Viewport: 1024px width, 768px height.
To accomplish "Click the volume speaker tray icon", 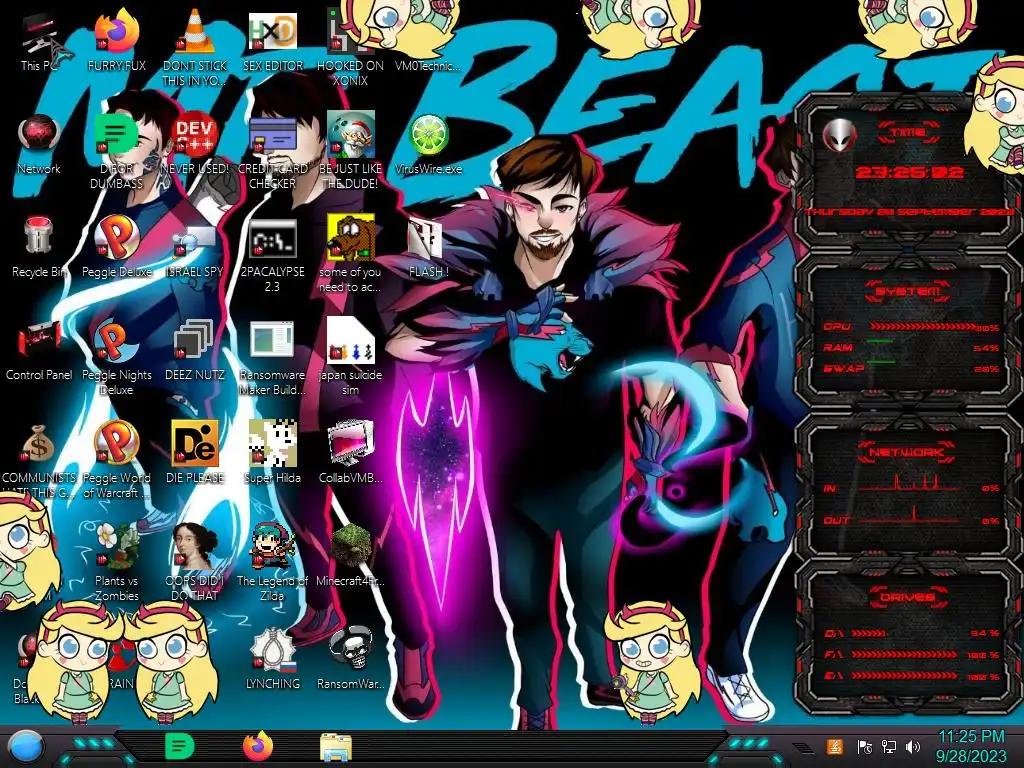I will 913,746.
